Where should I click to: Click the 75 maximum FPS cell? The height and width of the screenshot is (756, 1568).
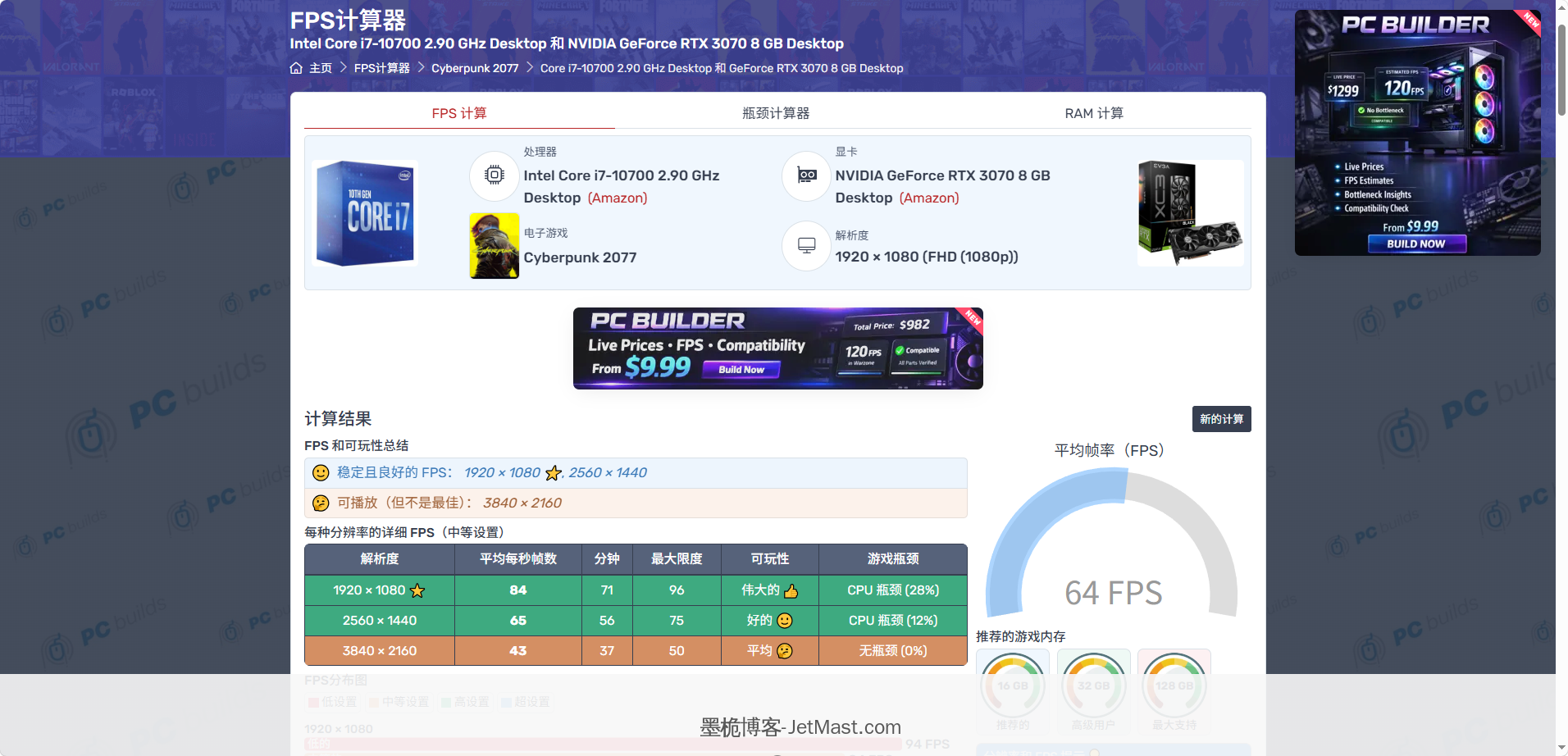(677, 621)
